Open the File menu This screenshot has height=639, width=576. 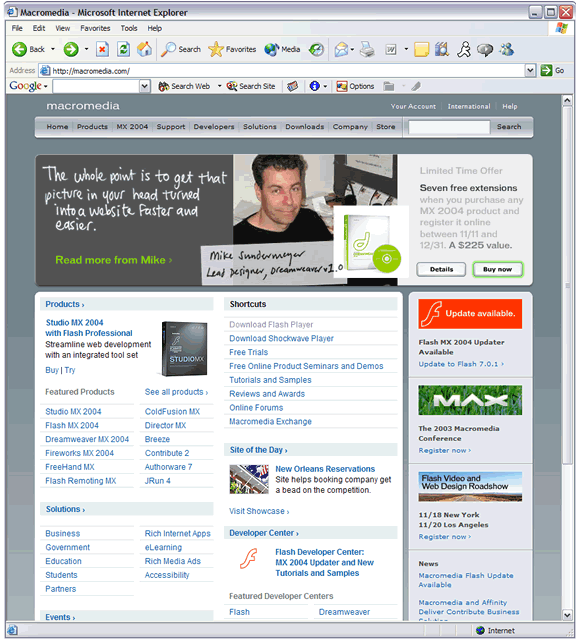click(17, 28)
